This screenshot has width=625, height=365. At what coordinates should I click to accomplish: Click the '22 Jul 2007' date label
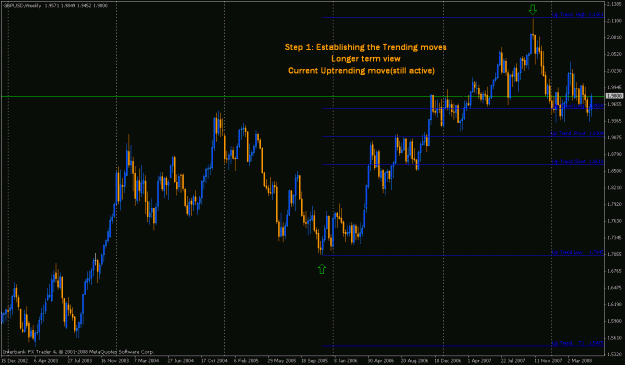click(514, 360)
